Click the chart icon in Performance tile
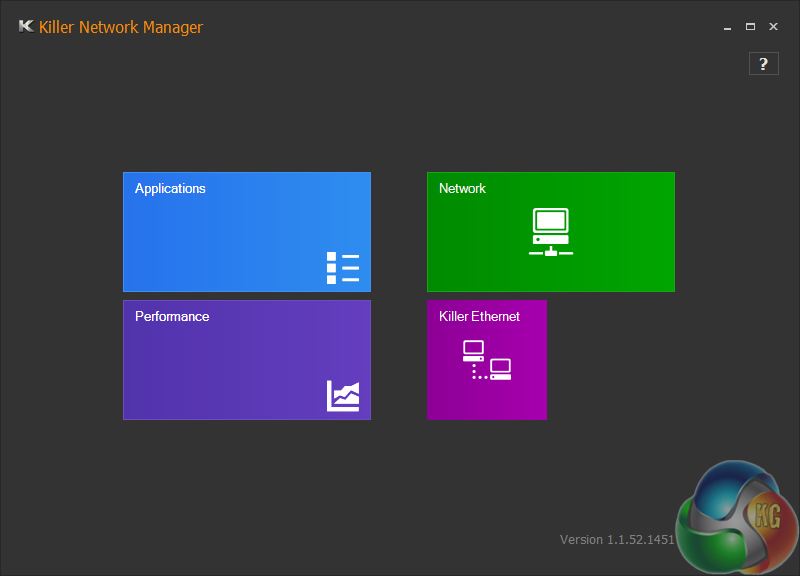 [x=343, y=396]
